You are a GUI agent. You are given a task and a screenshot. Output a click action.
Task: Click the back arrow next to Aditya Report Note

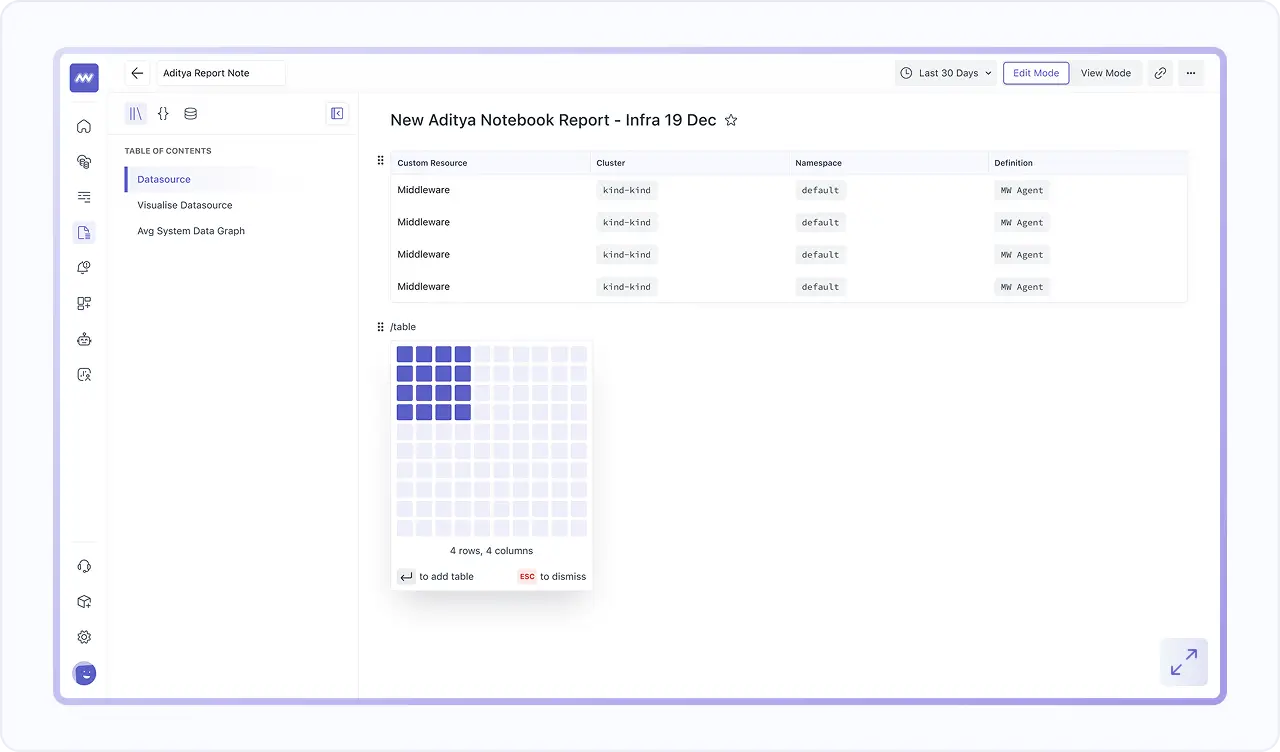pos(137,73)
